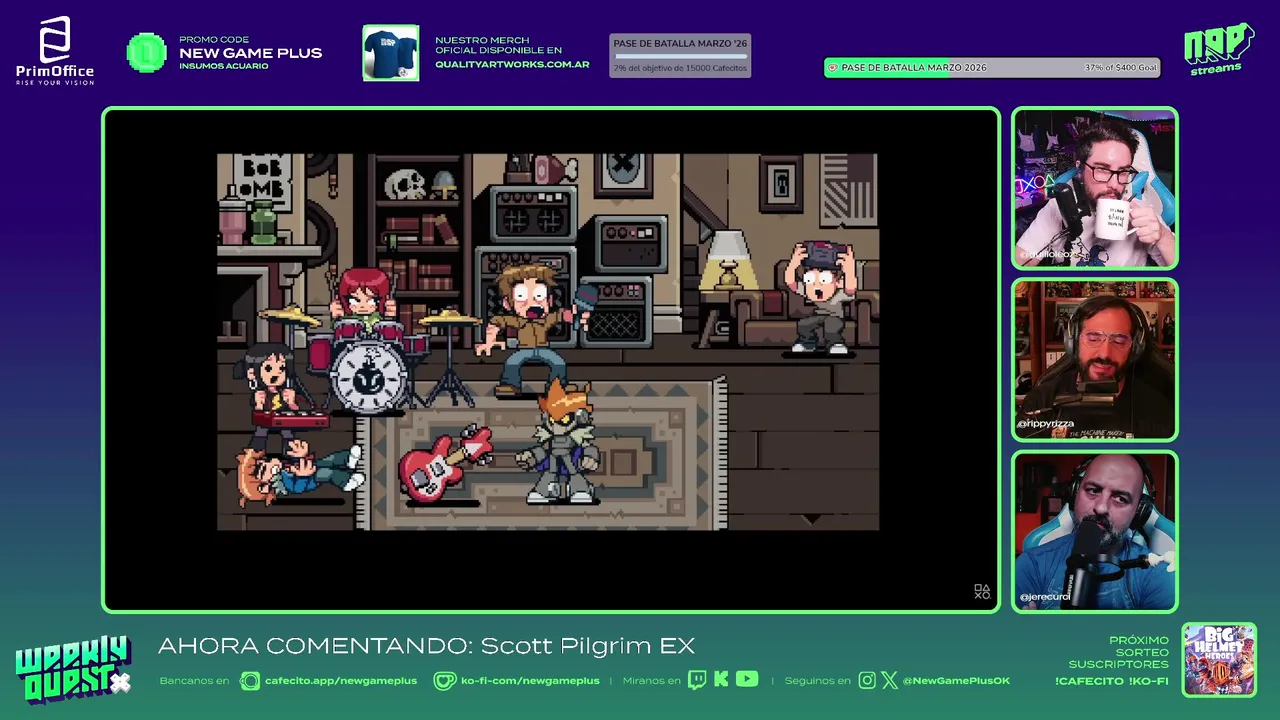Click the skull on the bookshelf
Screen dimensions: 1280x720
pyautogui.click(x=406, y=185)
